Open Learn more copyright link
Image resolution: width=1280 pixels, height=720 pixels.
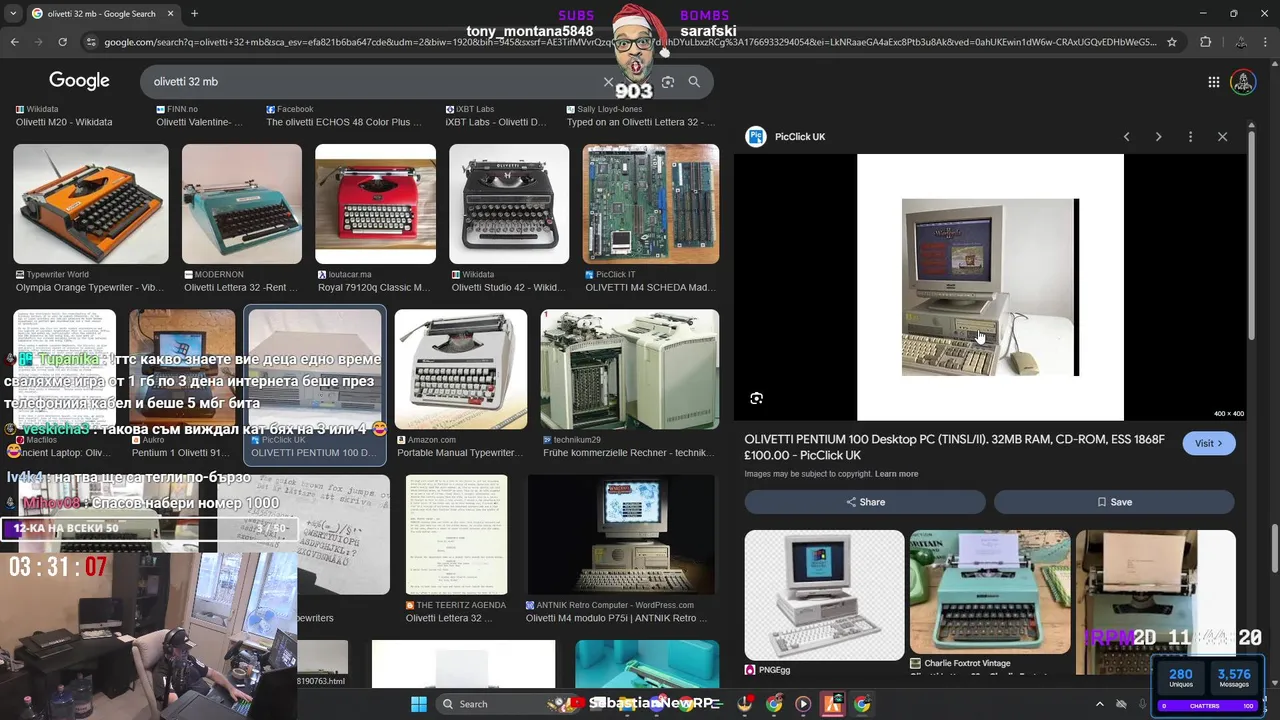point(896,474)
